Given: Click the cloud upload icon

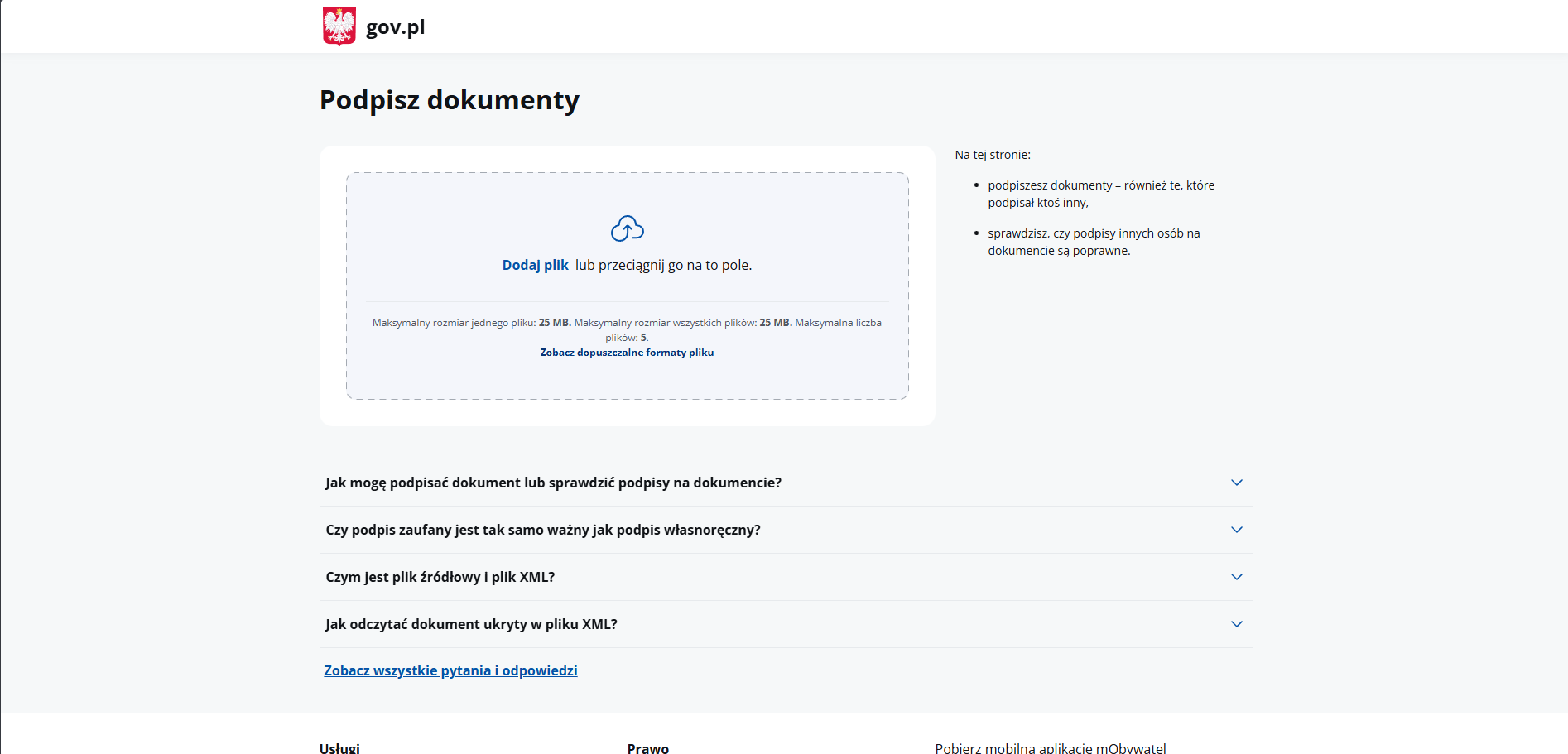Looking at the screenshot, I should pyautogui.click(x=627, y=228).
